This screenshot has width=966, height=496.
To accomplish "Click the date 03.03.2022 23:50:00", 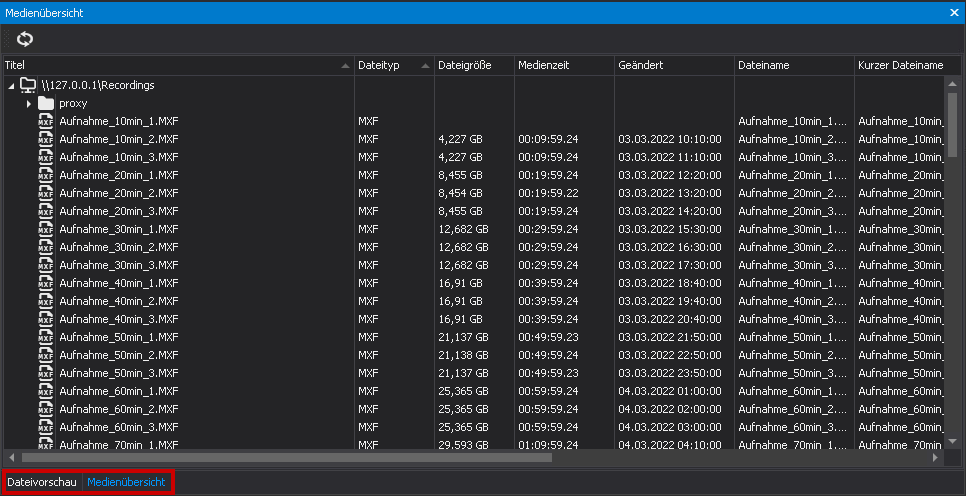I will tap(670, 373).
